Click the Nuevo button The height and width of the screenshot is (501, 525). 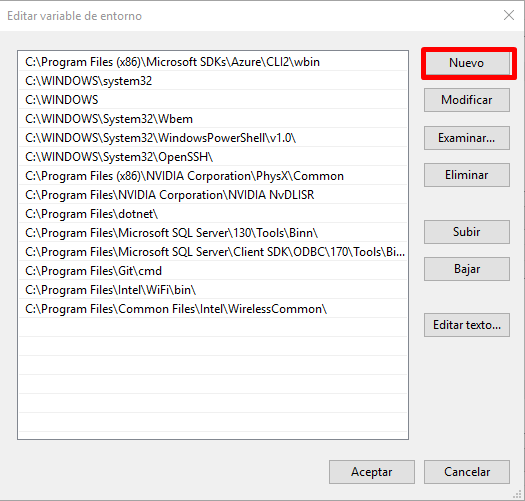pos(467,63)
